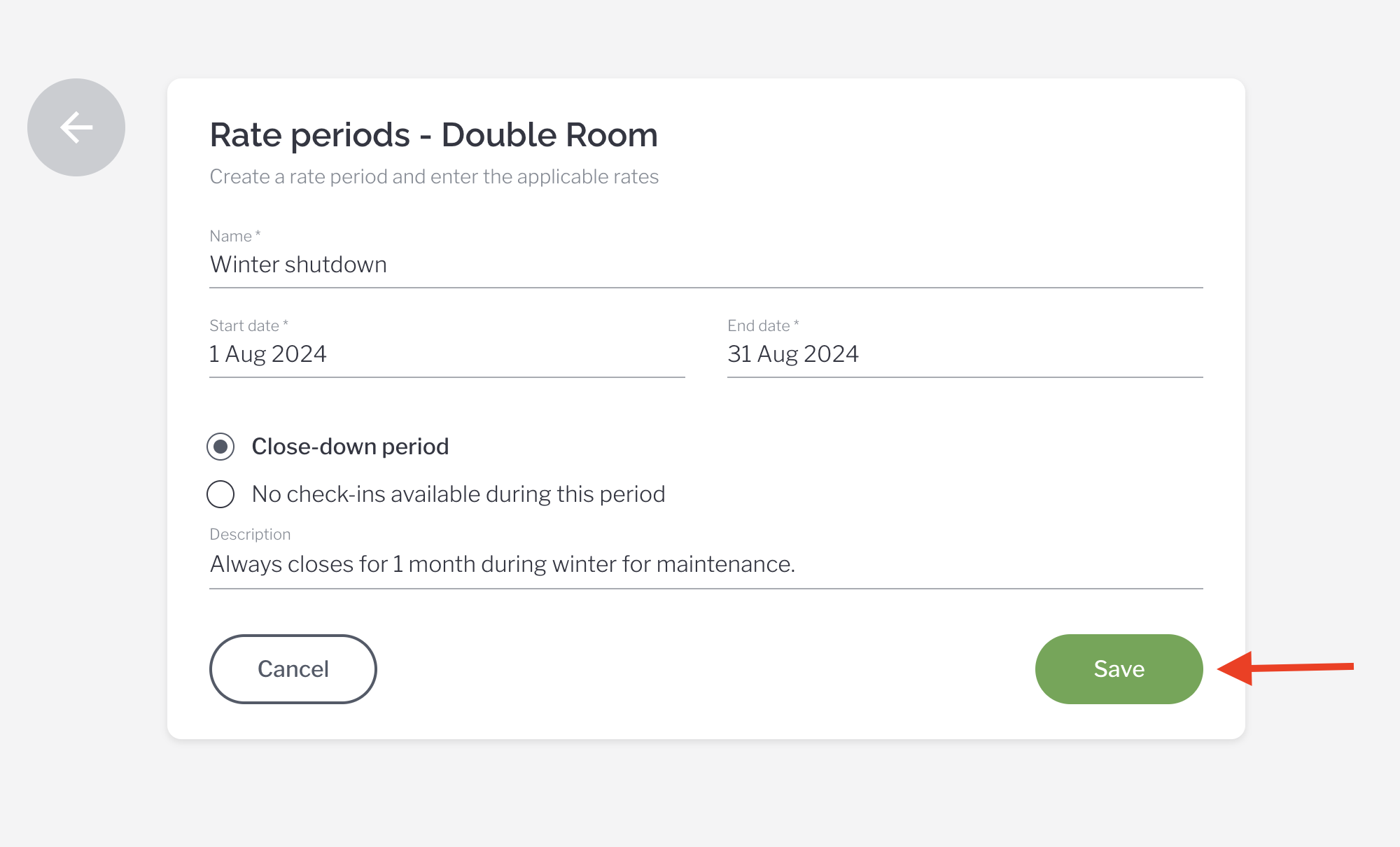Image resolution: width=1400 pixels, height=847 pixels.
Task: Open the Start date picker field
Action: coord(447,354)
